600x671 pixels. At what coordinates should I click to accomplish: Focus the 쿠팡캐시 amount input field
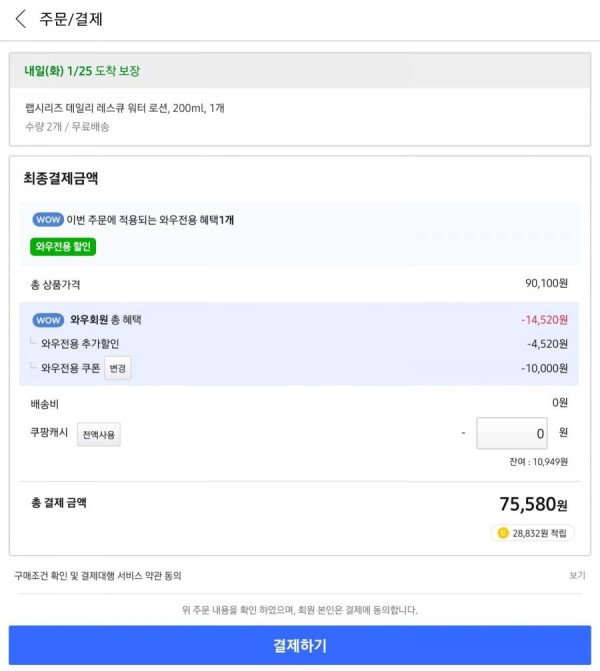coord(512,433)
